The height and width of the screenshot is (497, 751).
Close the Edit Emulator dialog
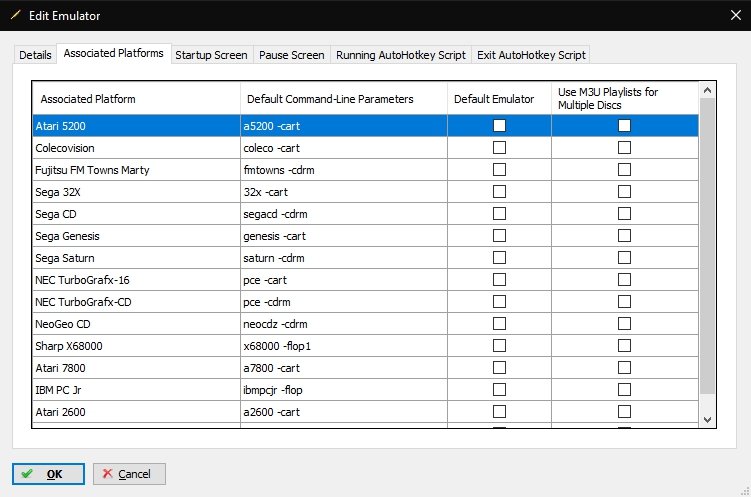736,15
